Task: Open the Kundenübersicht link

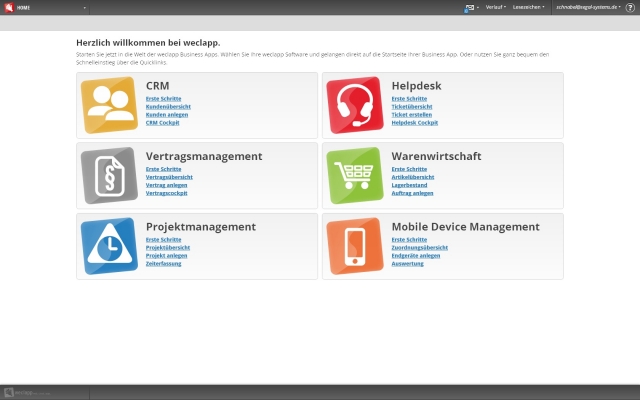Action: (x=168, y=107)
